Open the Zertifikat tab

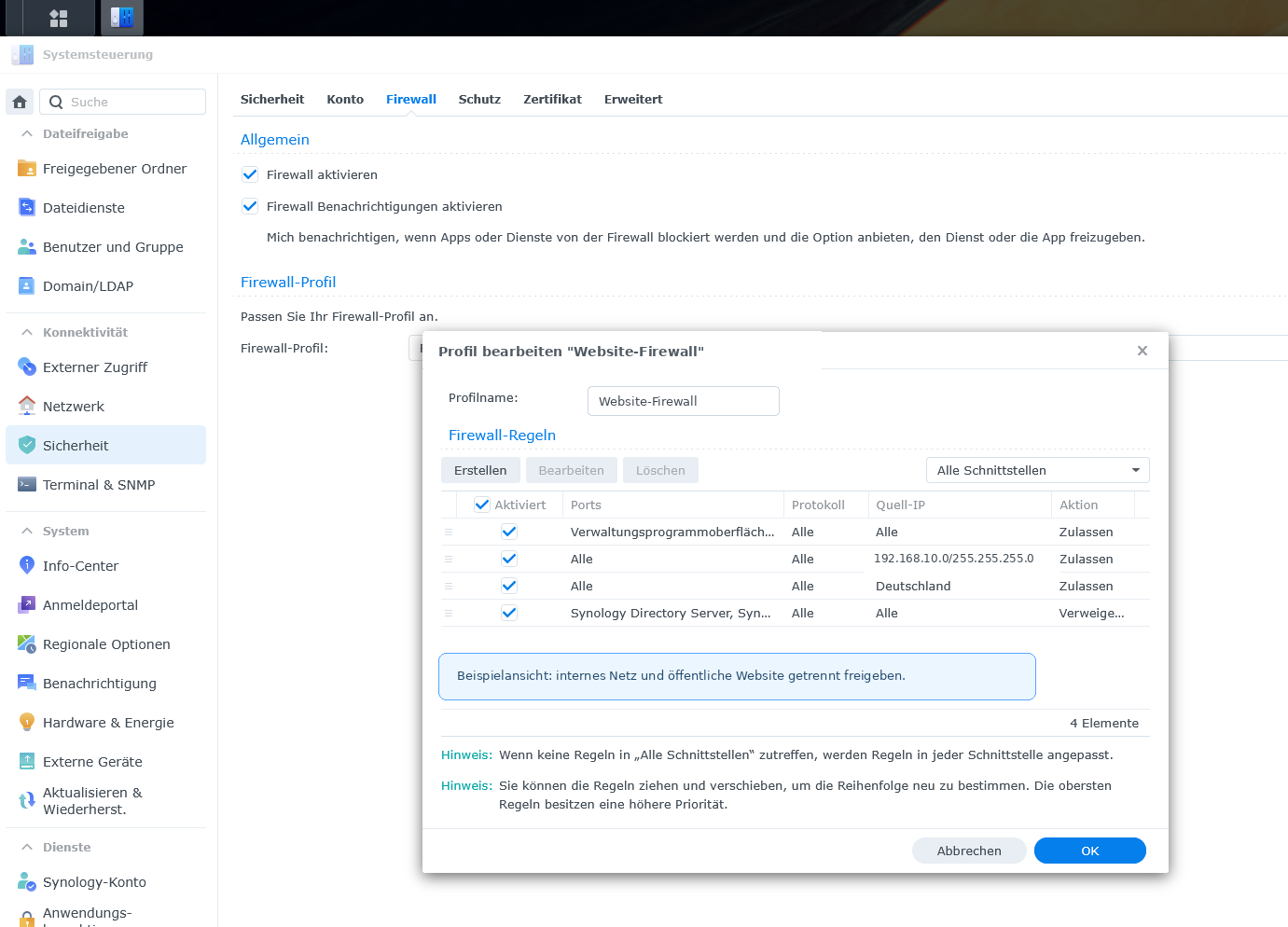[x=552, y=99]
